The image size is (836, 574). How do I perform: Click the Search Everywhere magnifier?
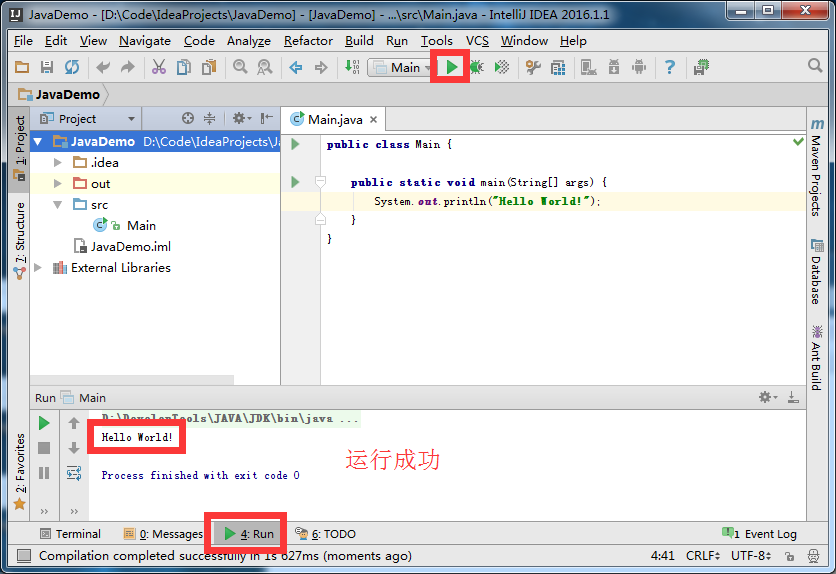tap(815, 66)
